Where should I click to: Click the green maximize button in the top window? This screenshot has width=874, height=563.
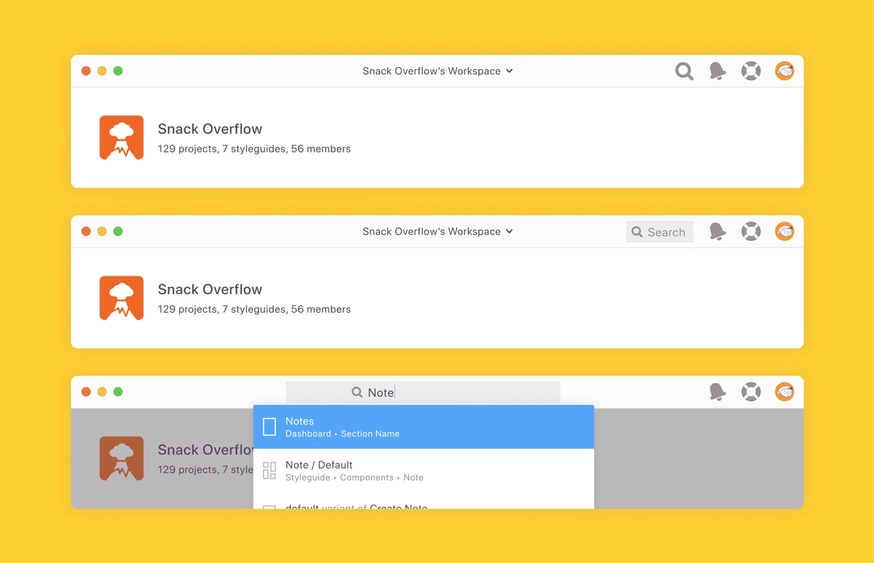[x=118, y=71]
